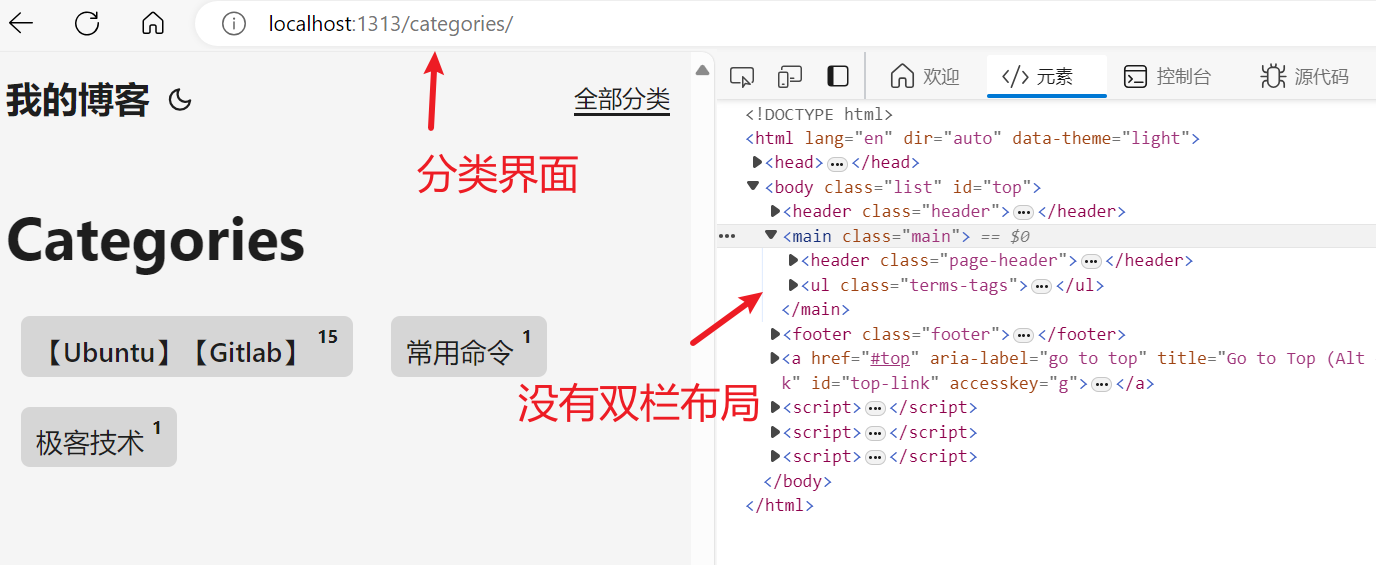Open the browser home page icon
The width and height of the screenshot is (1376, 565).
click(153, 23)
